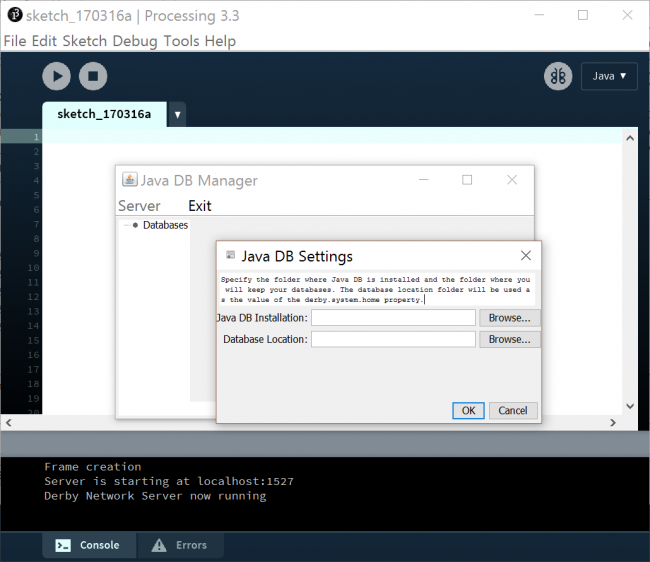Click the 'Server is starting at localhost:1527' line

tap(169, 482)
